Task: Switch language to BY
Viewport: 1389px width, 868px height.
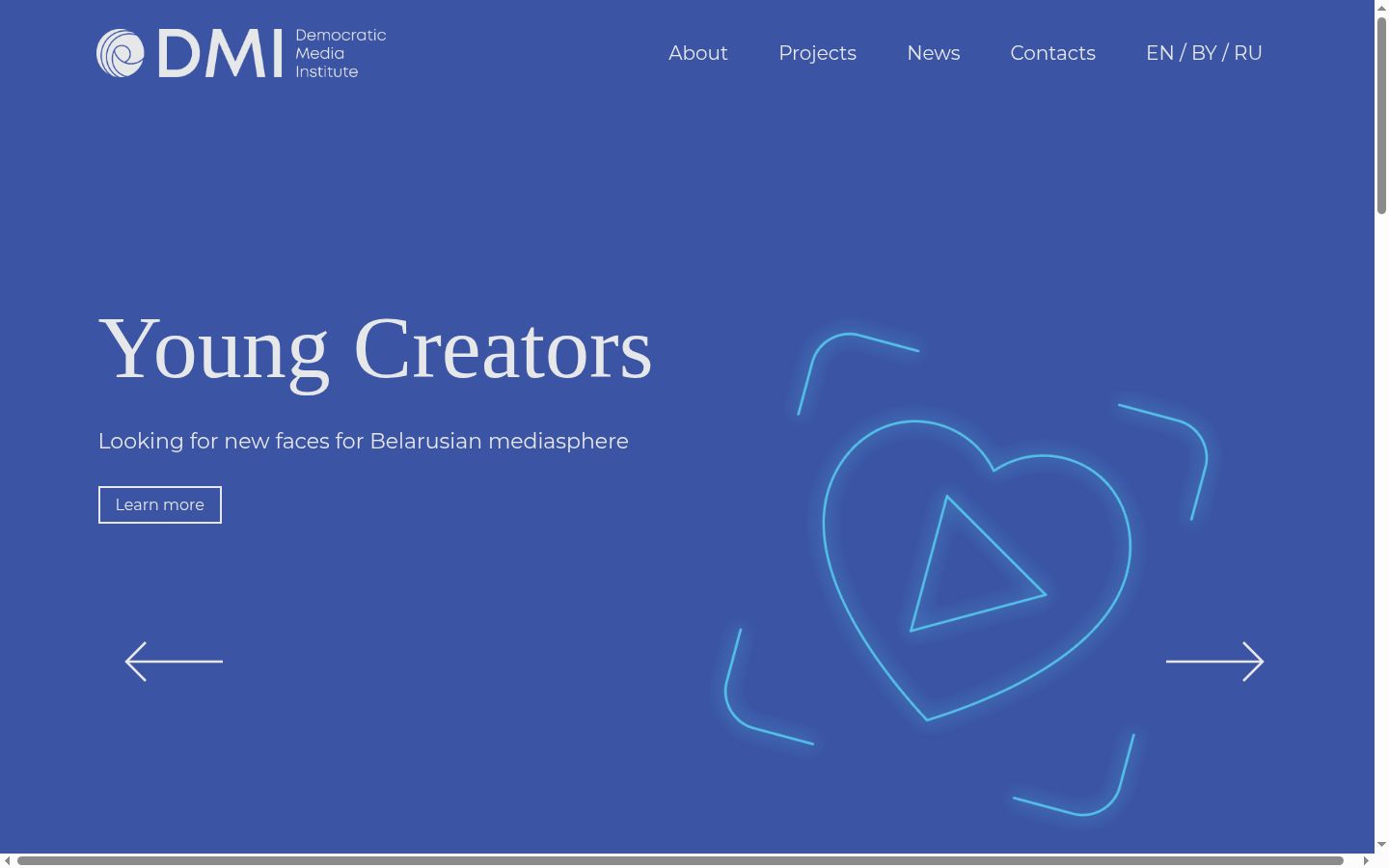Action: 1204,53
